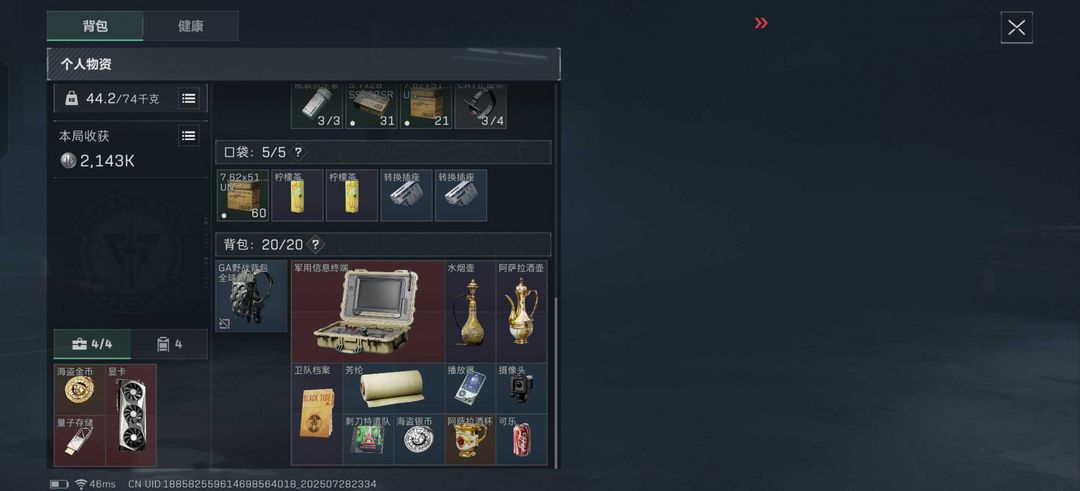Select the 可乐 cola can
This screenshot has width=1080, height=491.
click(521, 439)
